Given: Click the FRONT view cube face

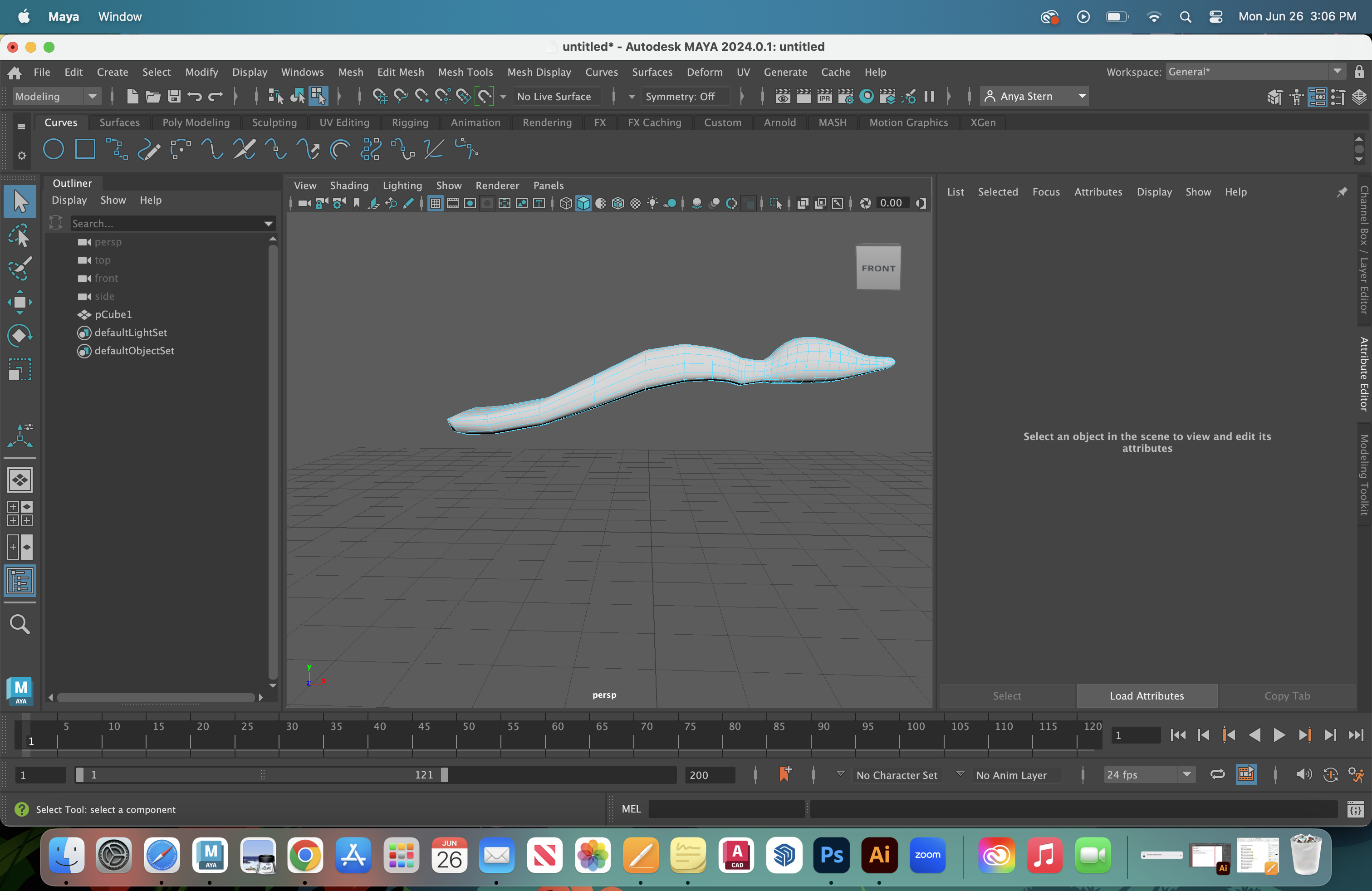Looking at the screenshot, I should (878, 268).
